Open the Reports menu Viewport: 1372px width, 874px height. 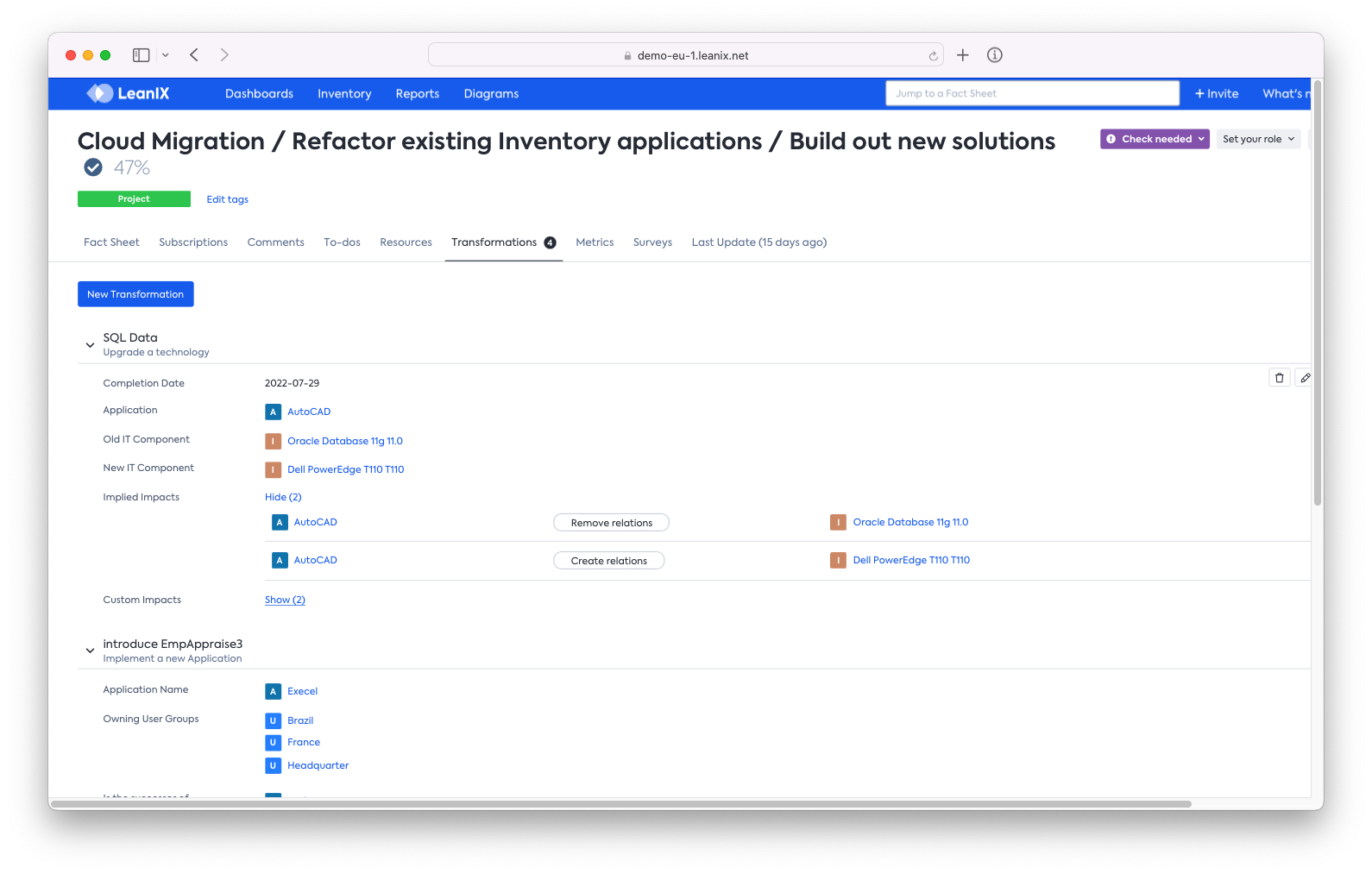click(418, 94)
